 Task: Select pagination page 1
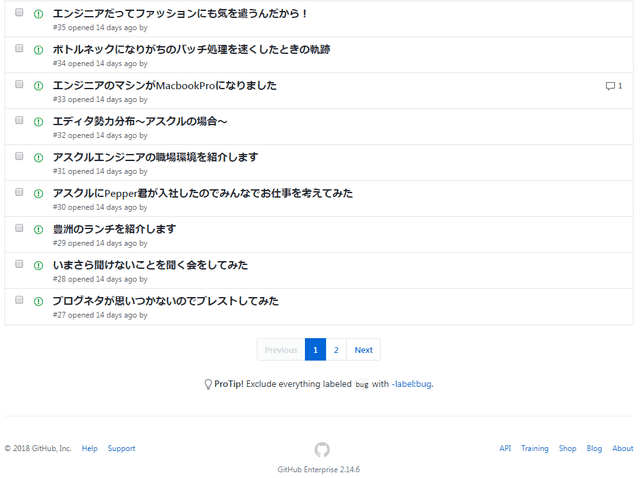tap(316, 350)
